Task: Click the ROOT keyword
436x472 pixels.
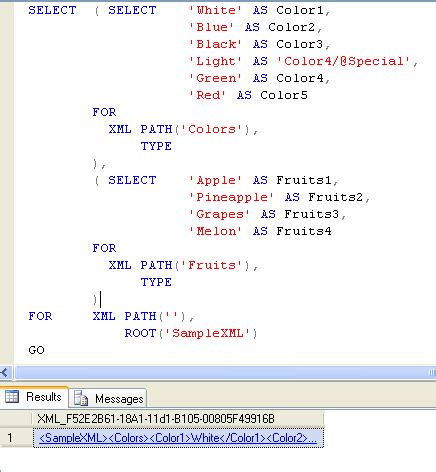Action: click(x=140, y=333)
